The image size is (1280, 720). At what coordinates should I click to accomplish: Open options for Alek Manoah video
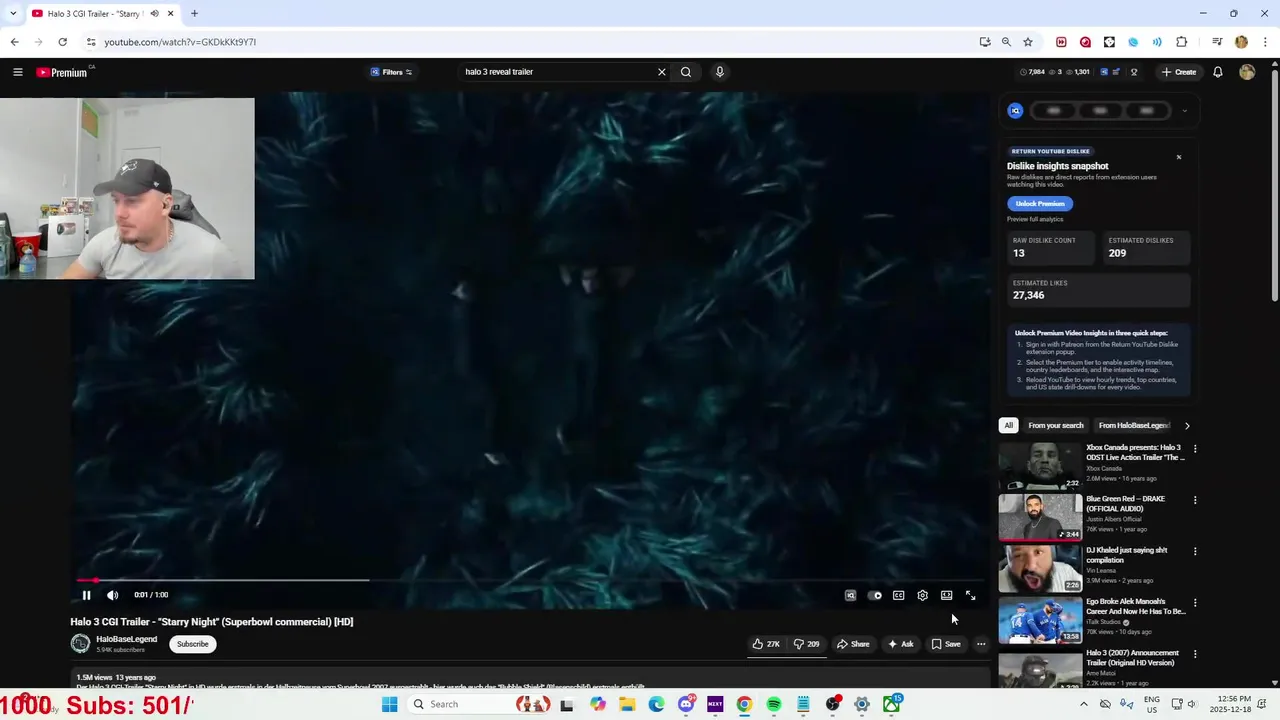click(x=1194, y=603)
